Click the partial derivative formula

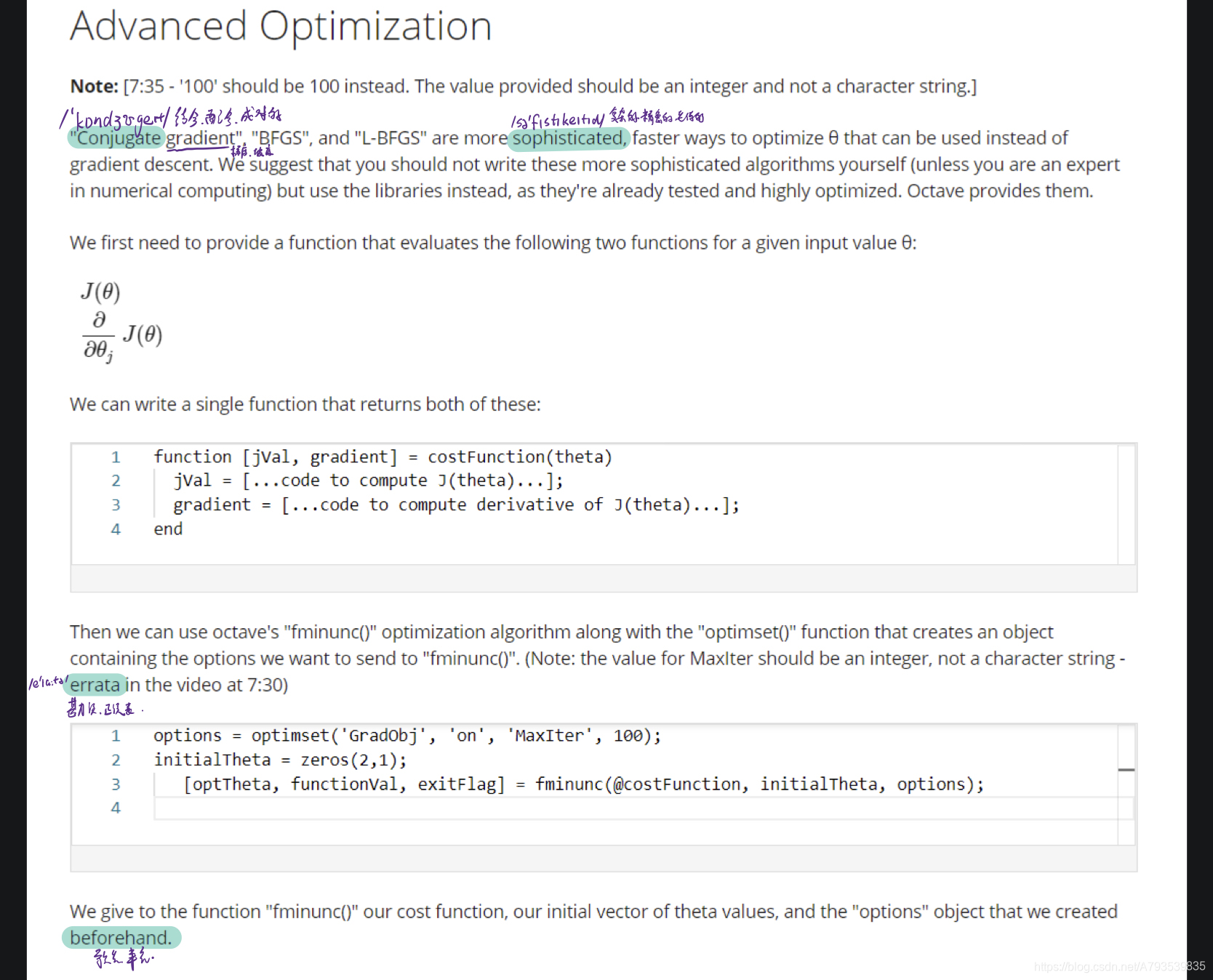122,336
